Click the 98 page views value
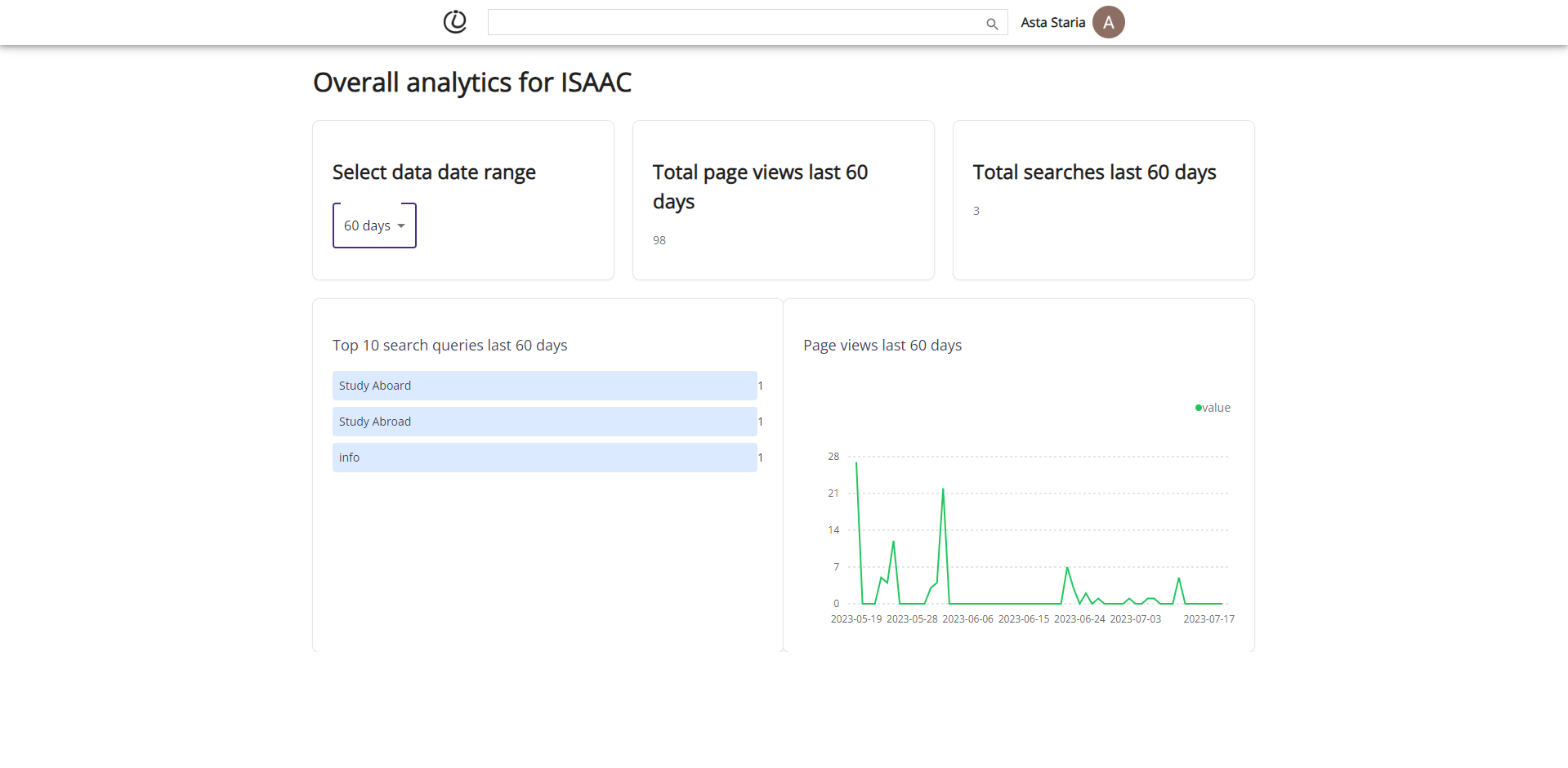The image size is (1568, 768). 659,240
